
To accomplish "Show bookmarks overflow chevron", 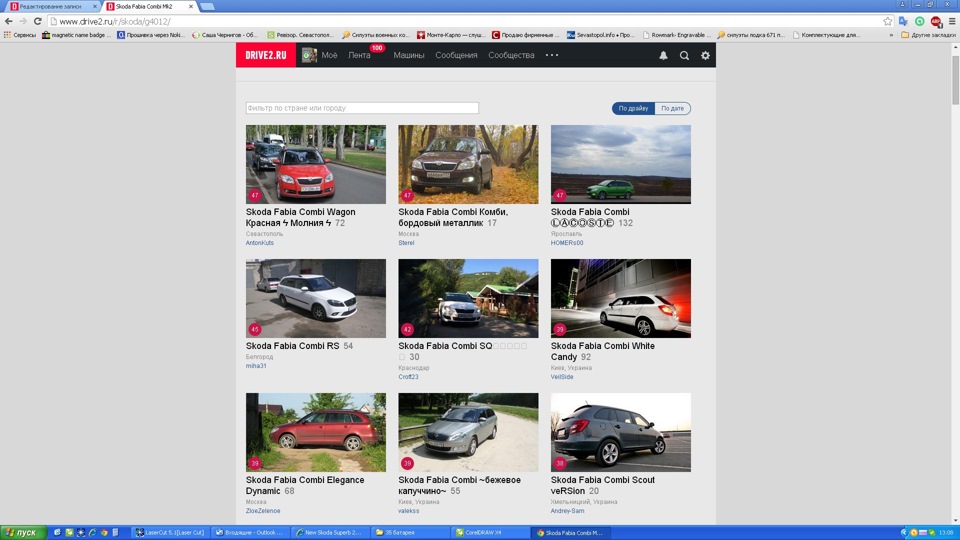I will 891,35.
